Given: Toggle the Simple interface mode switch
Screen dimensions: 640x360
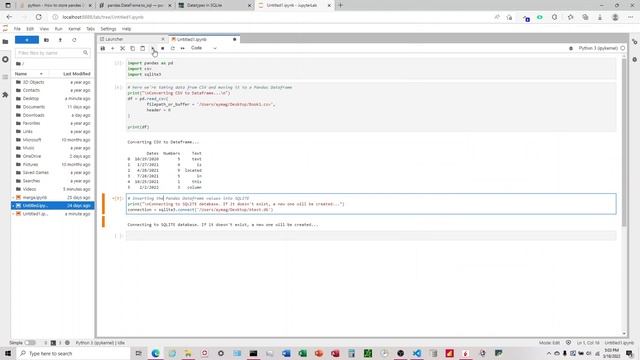Looking at the screenshot, I should pos(30,343).
